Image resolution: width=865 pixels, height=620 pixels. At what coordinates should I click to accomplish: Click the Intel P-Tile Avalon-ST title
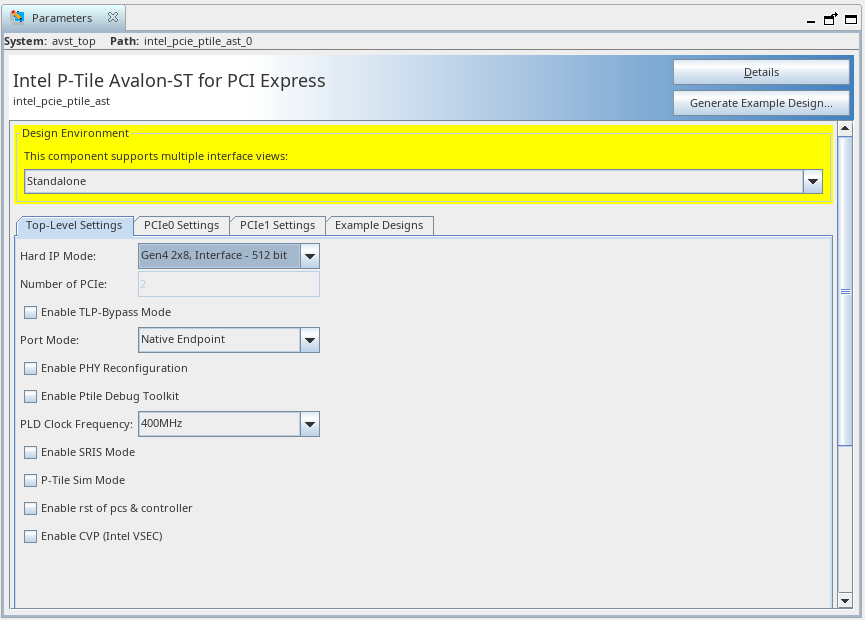click(169, 81)
